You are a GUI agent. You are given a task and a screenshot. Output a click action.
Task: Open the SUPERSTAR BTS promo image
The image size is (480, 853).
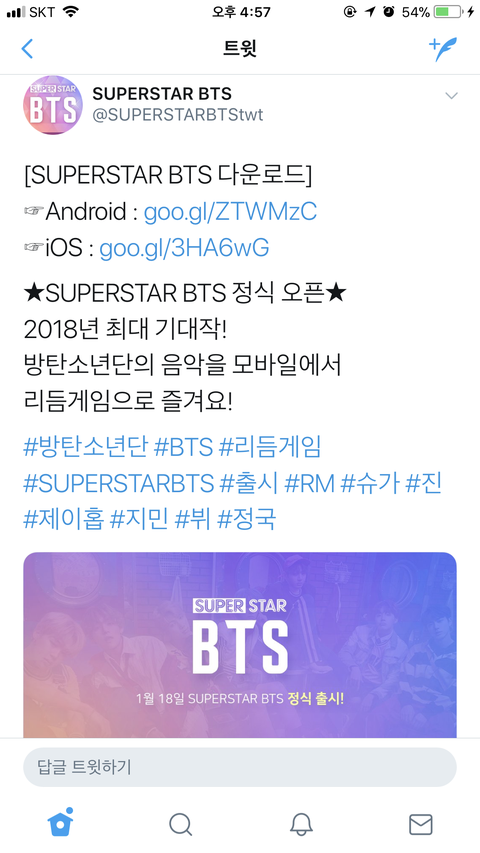pyautogui.click(x=239, y=645)
